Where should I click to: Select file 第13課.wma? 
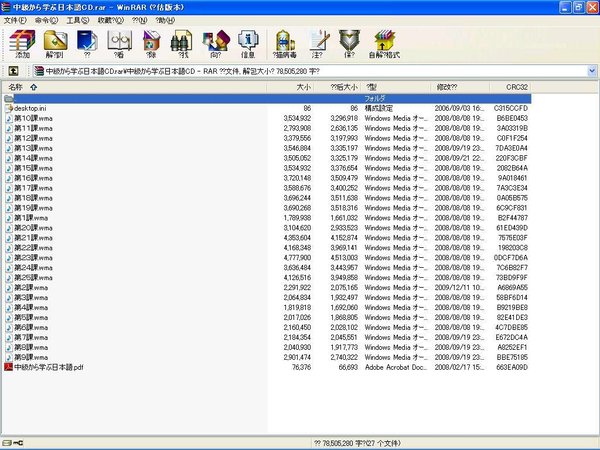click(33, 148)
